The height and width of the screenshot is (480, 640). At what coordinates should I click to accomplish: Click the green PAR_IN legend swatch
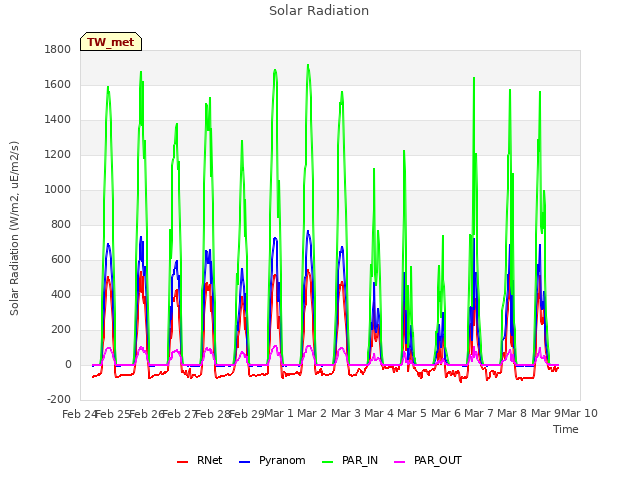pyautogui.click(x=327, y=462)
